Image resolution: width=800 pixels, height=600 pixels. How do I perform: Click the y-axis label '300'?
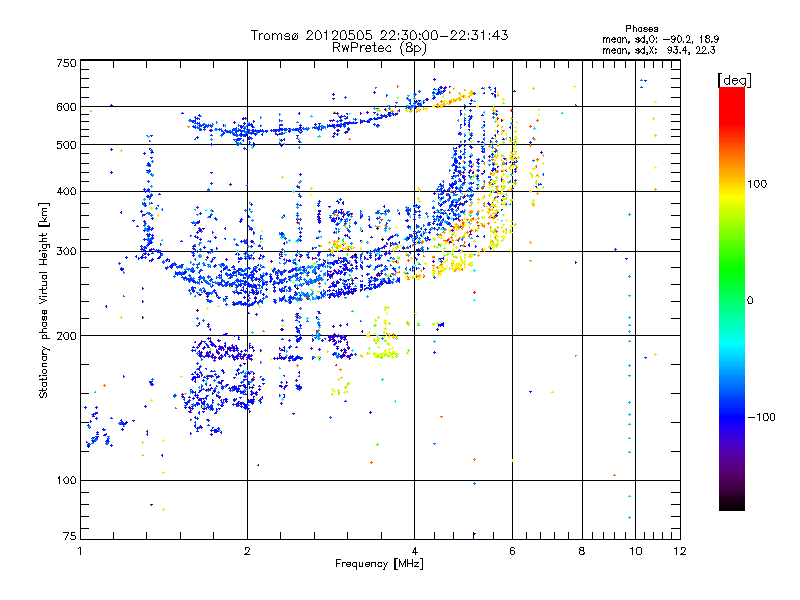[66, 252]
